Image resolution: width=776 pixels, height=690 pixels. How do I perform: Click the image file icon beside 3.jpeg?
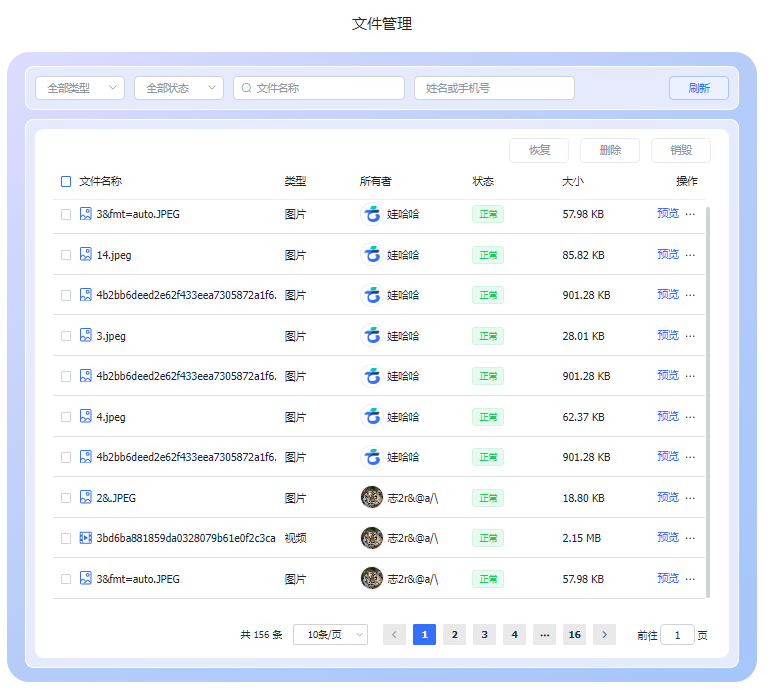pos(86,336)
